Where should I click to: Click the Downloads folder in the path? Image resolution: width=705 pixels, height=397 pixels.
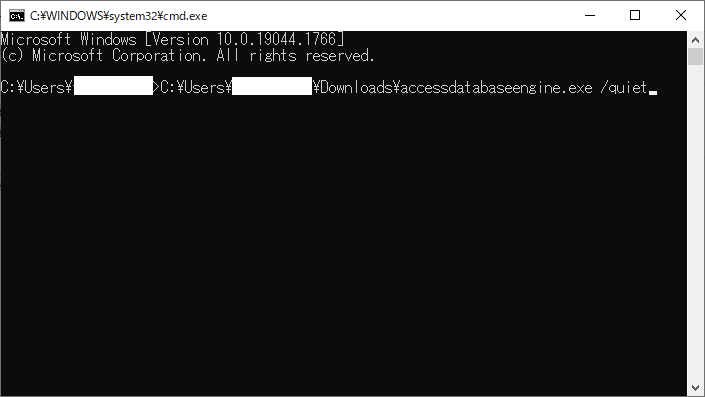click(x=356, y=88)
